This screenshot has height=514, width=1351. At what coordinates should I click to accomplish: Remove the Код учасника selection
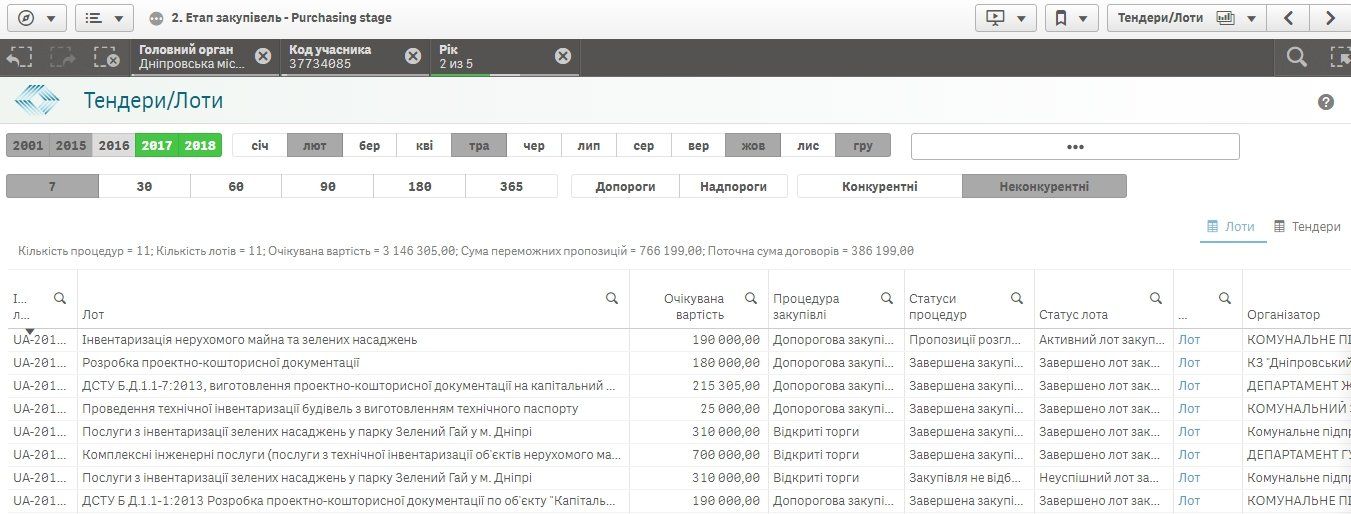[x=412, y=56]
